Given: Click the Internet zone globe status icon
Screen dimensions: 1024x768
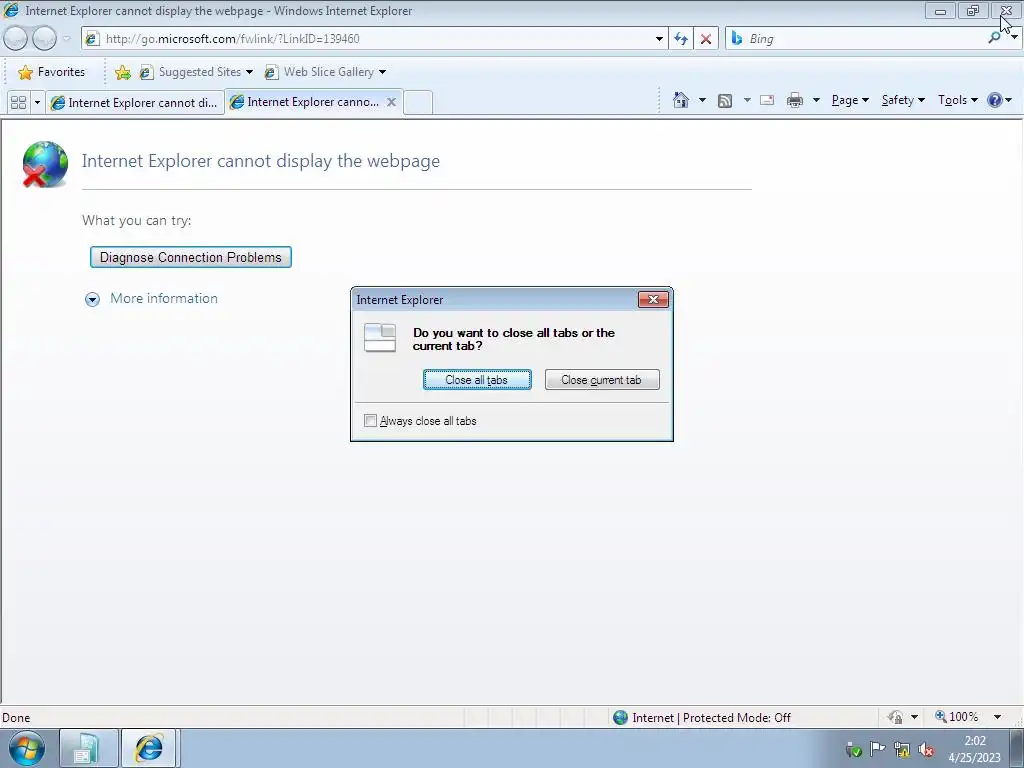Looking at the screenshot, I should pos(620,717).
